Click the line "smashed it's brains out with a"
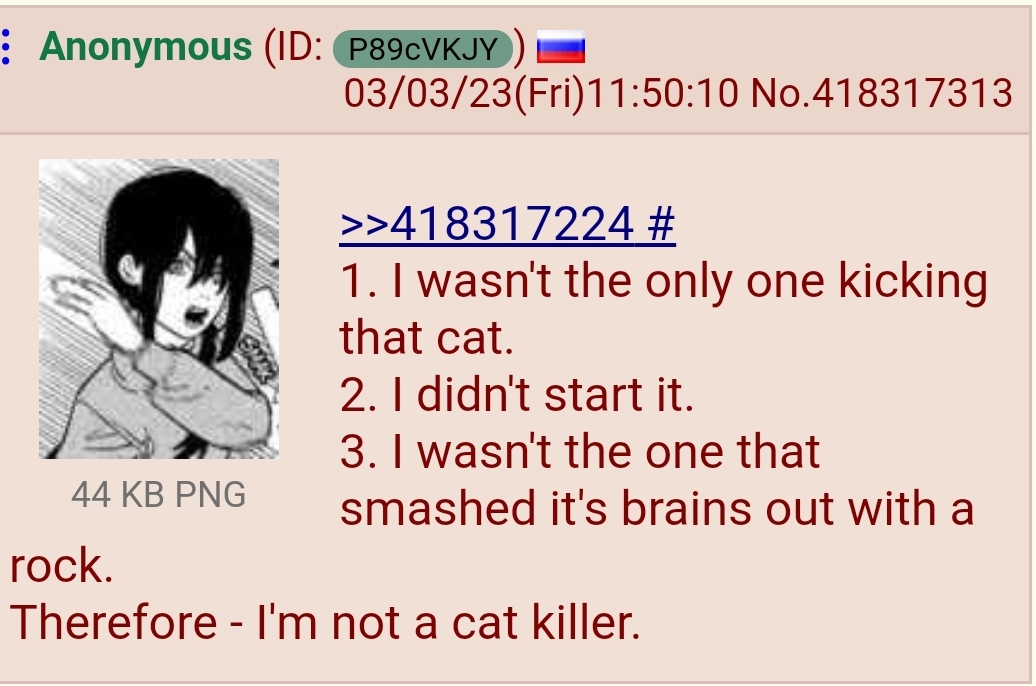 [657, 509]
